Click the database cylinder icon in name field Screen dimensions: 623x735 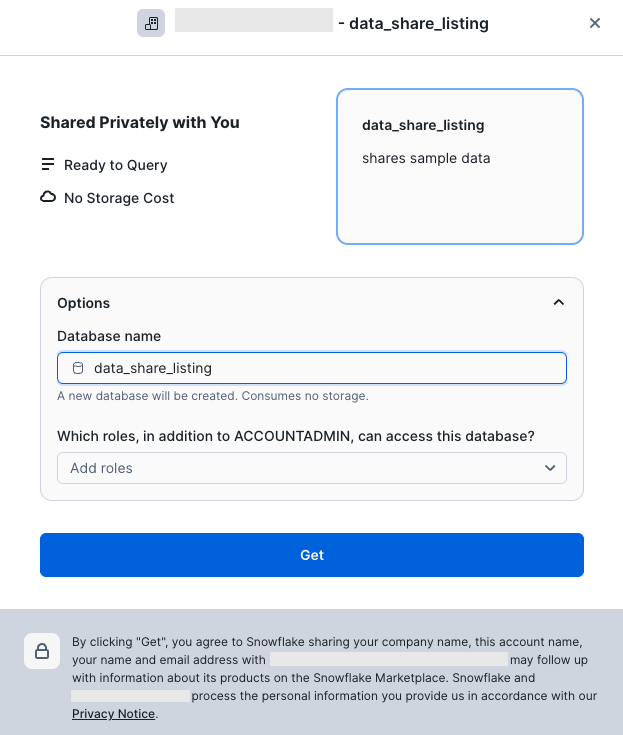coord(78,368)
